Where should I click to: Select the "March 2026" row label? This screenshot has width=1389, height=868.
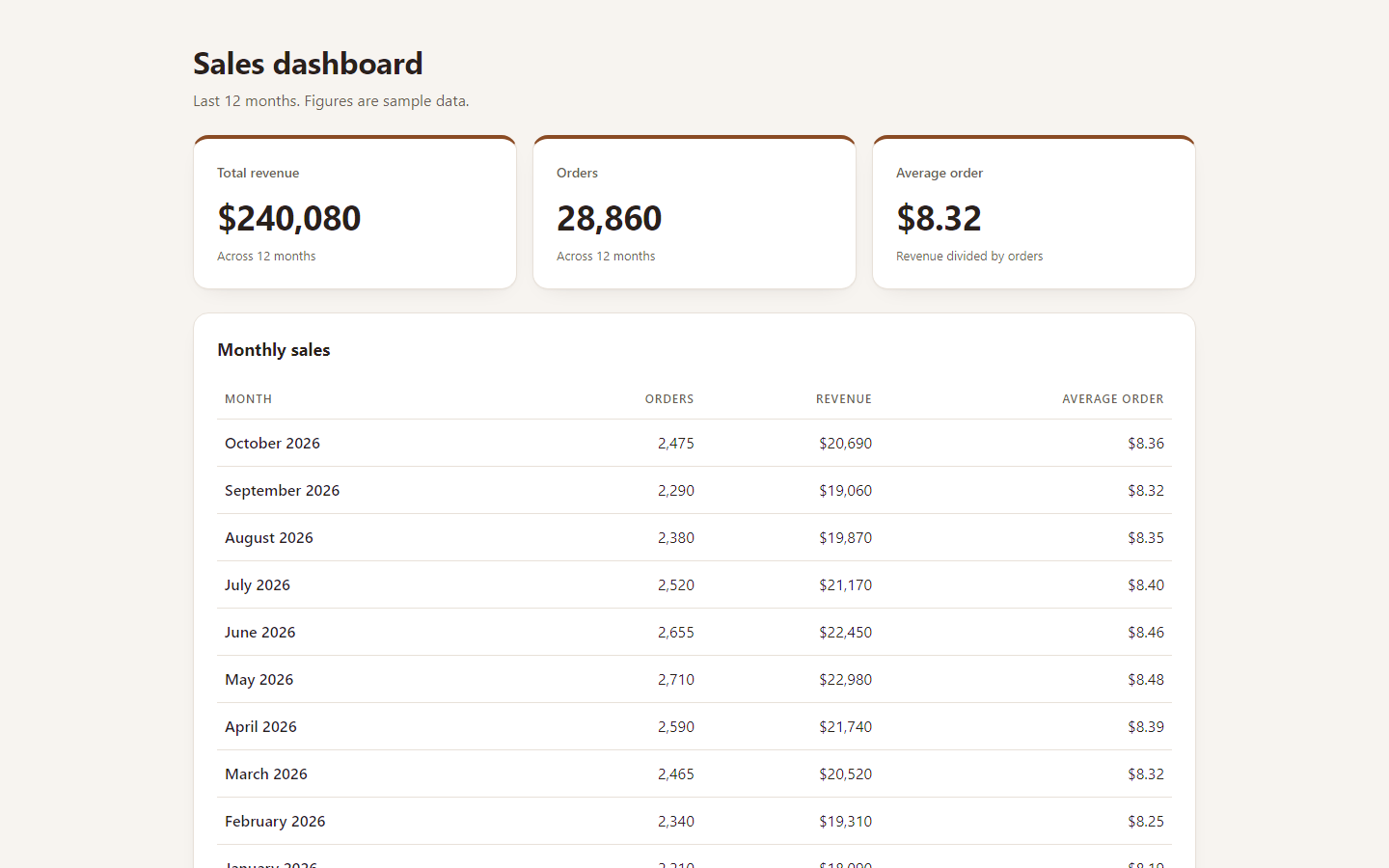[266, 774]
